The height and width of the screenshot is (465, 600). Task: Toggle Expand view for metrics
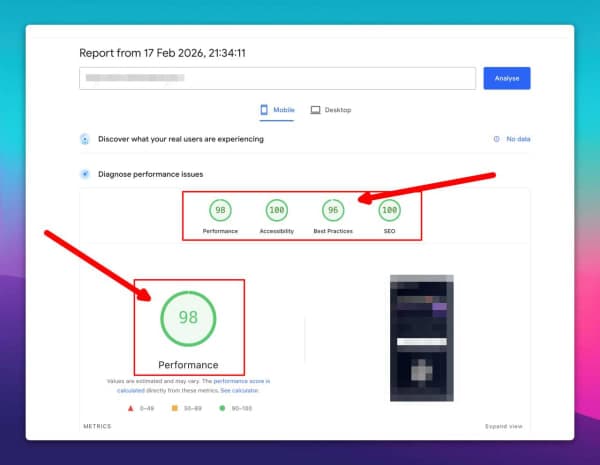504,426
